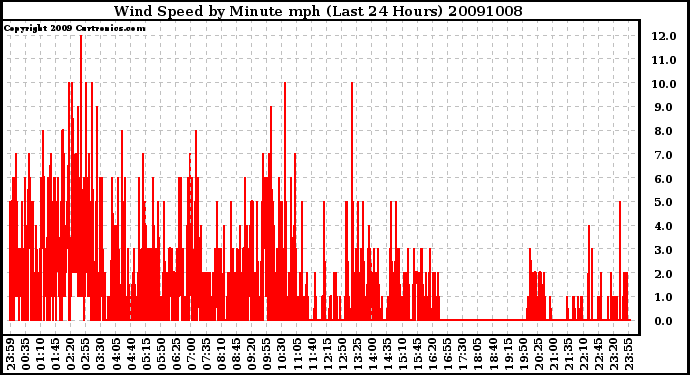Click the 23:20 time label
The height and width of the screenshot is (375, 690).
tap(613, 355)
